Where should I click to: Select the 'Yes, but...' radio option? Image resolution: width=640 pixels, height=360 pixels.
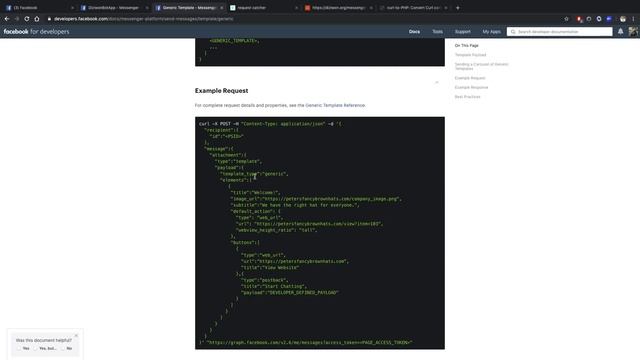click(35, 348)
